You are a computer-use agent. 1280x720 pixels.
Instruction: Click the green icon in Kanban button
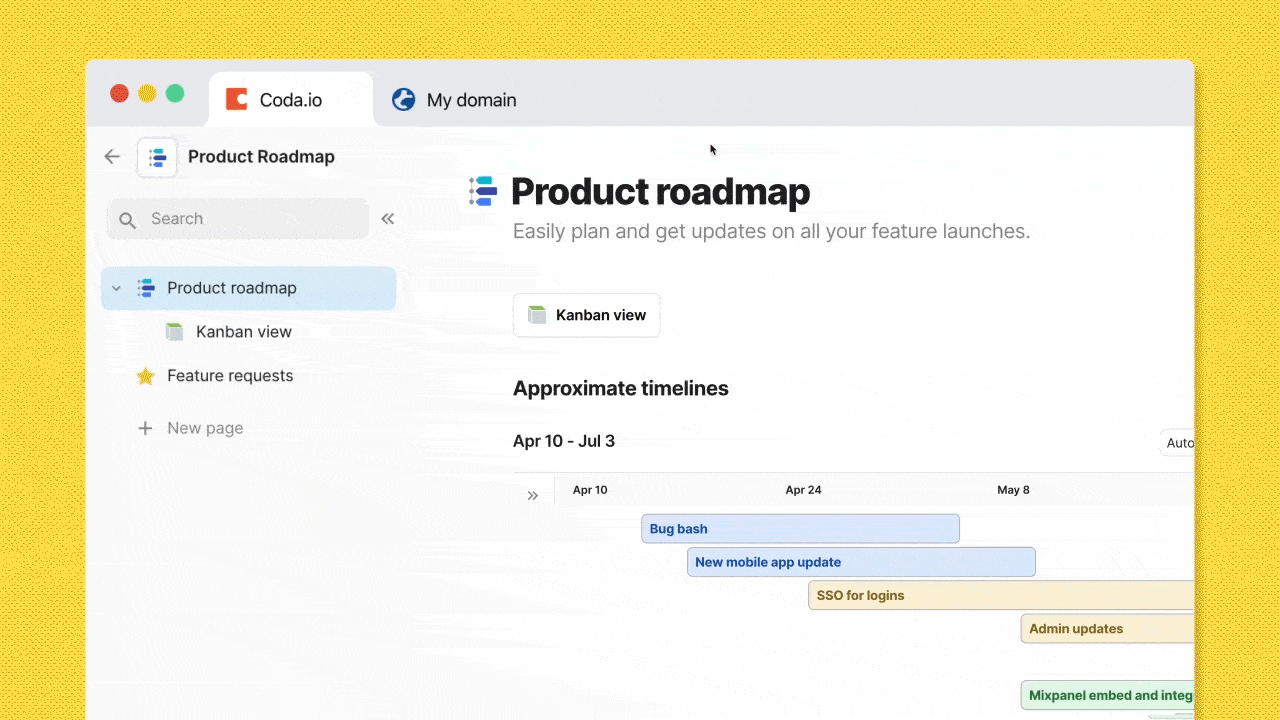(537, 315)
